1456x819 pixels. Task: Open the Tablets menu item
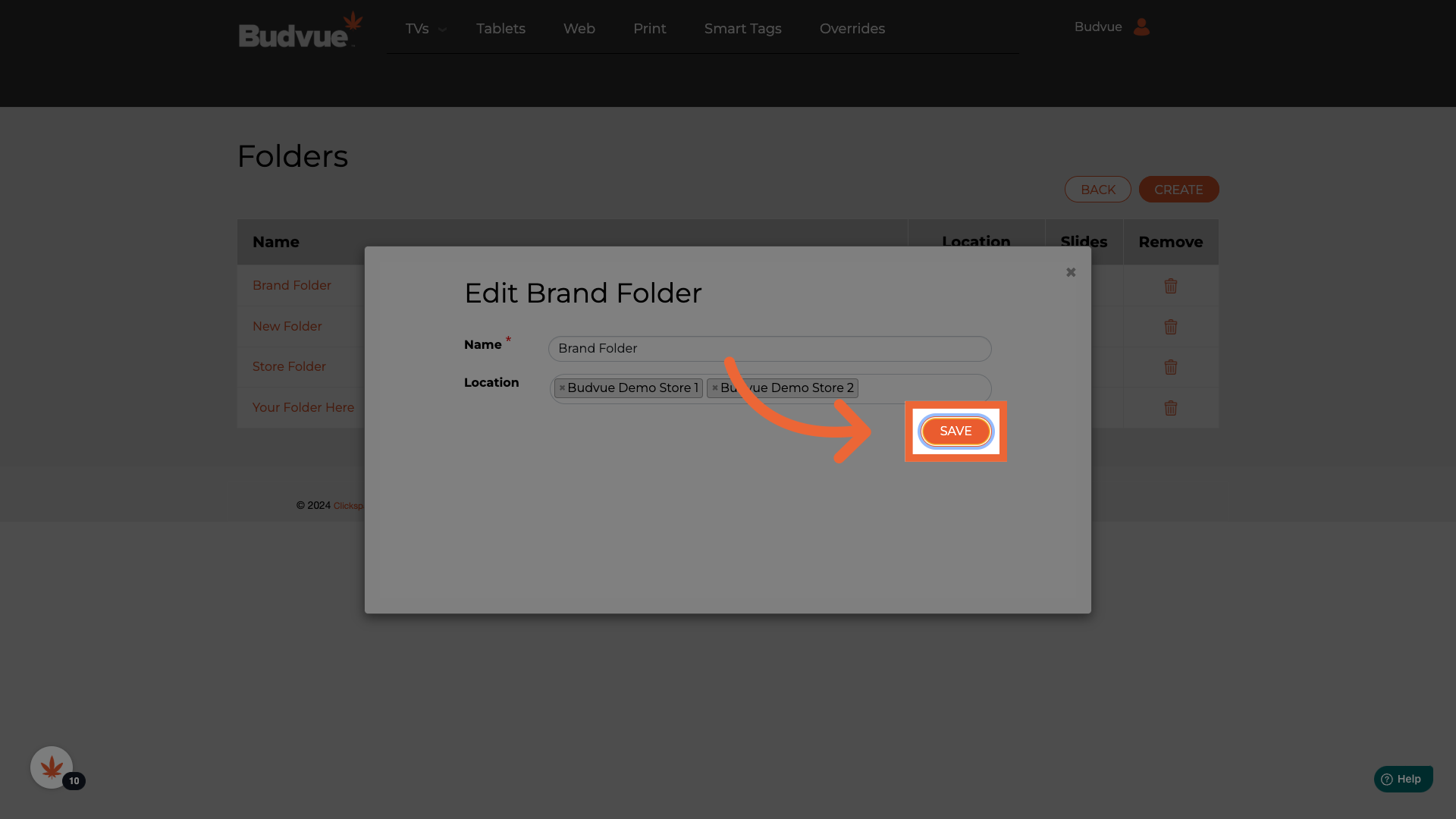(x=500, y=29)
